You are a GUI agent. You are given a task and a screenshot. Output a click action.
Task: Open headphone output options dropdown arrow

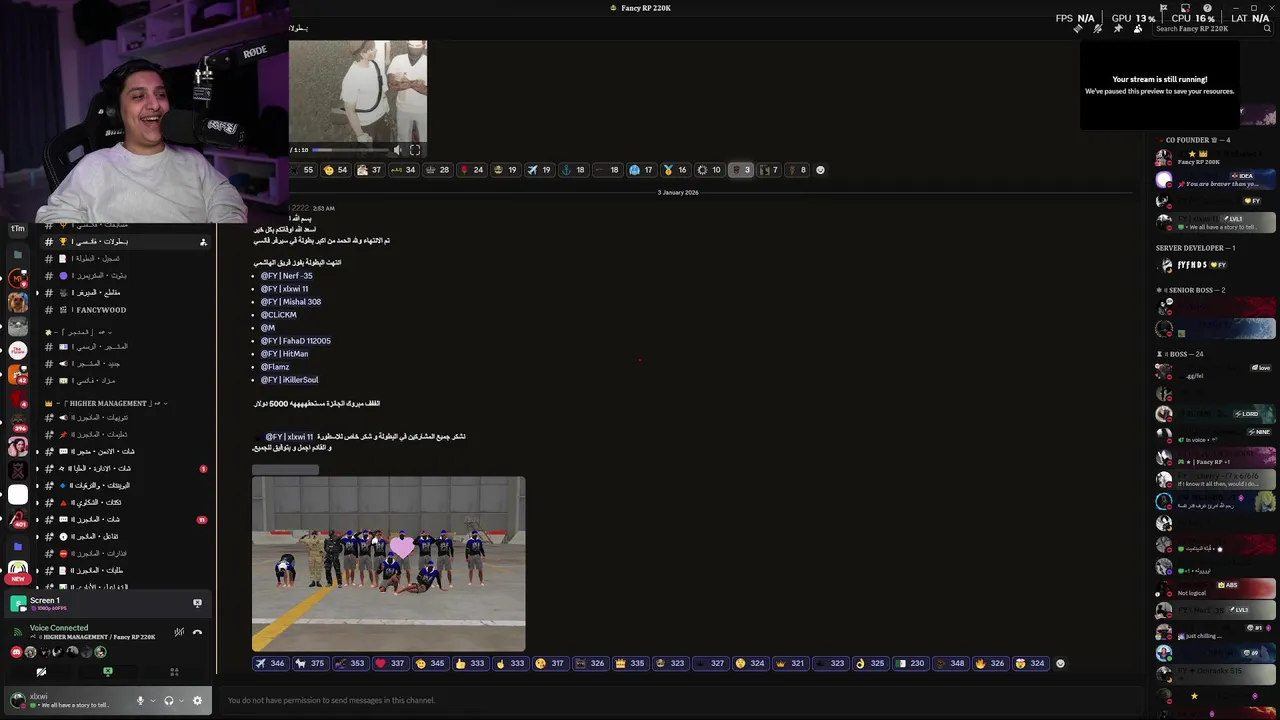tap(181, 701)
